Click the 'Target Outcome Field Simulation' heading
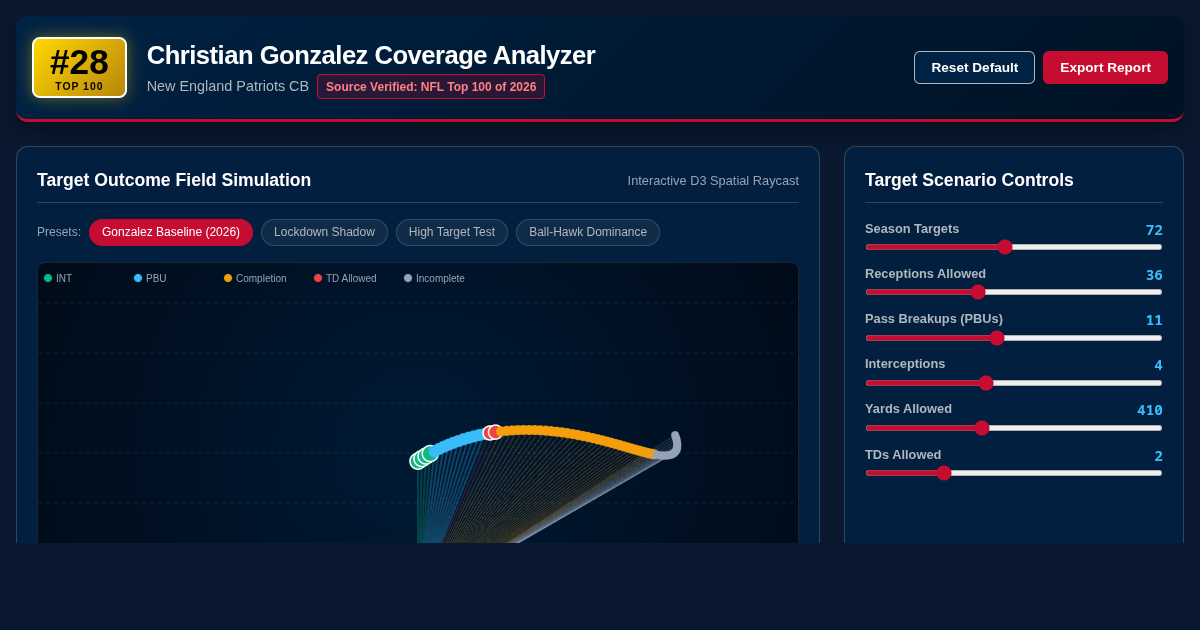The width and height of the screenshot is (1200, 630). point(174,180)
